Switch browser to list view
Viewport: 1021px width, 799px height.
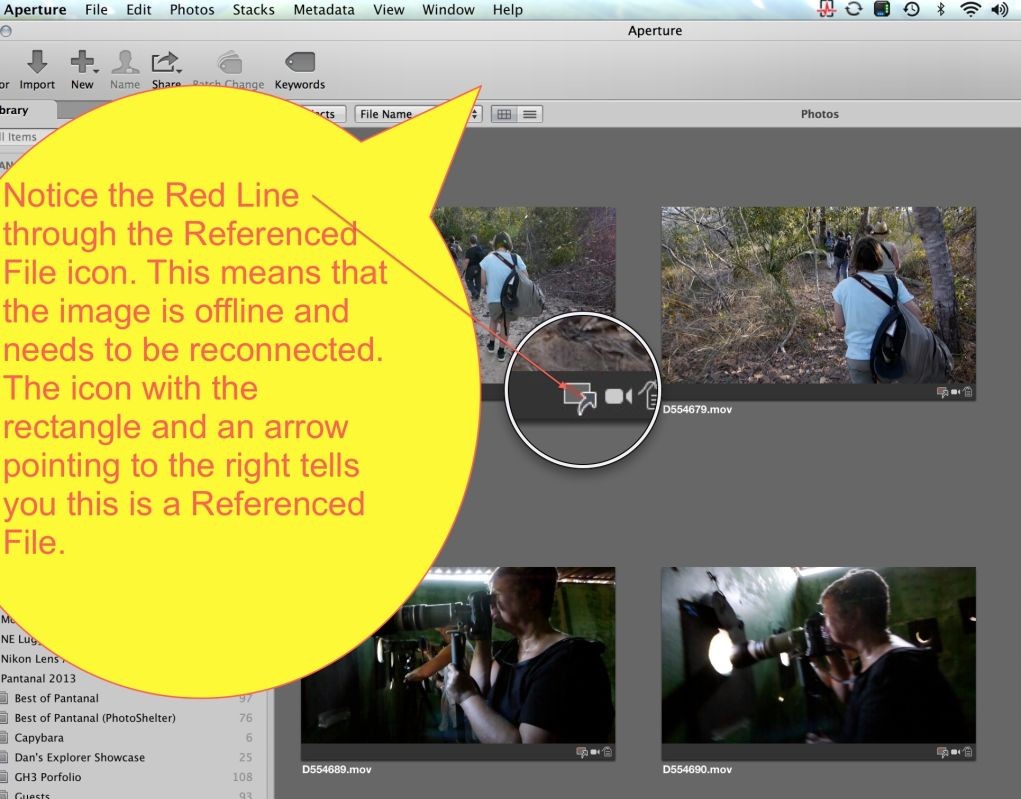(530, 114)
